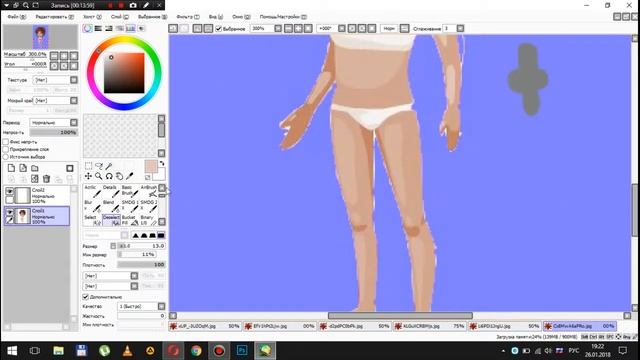Viewport: 640px width, 360px height.
Task: Select the Lasso tool
Action: coord(99,166)
